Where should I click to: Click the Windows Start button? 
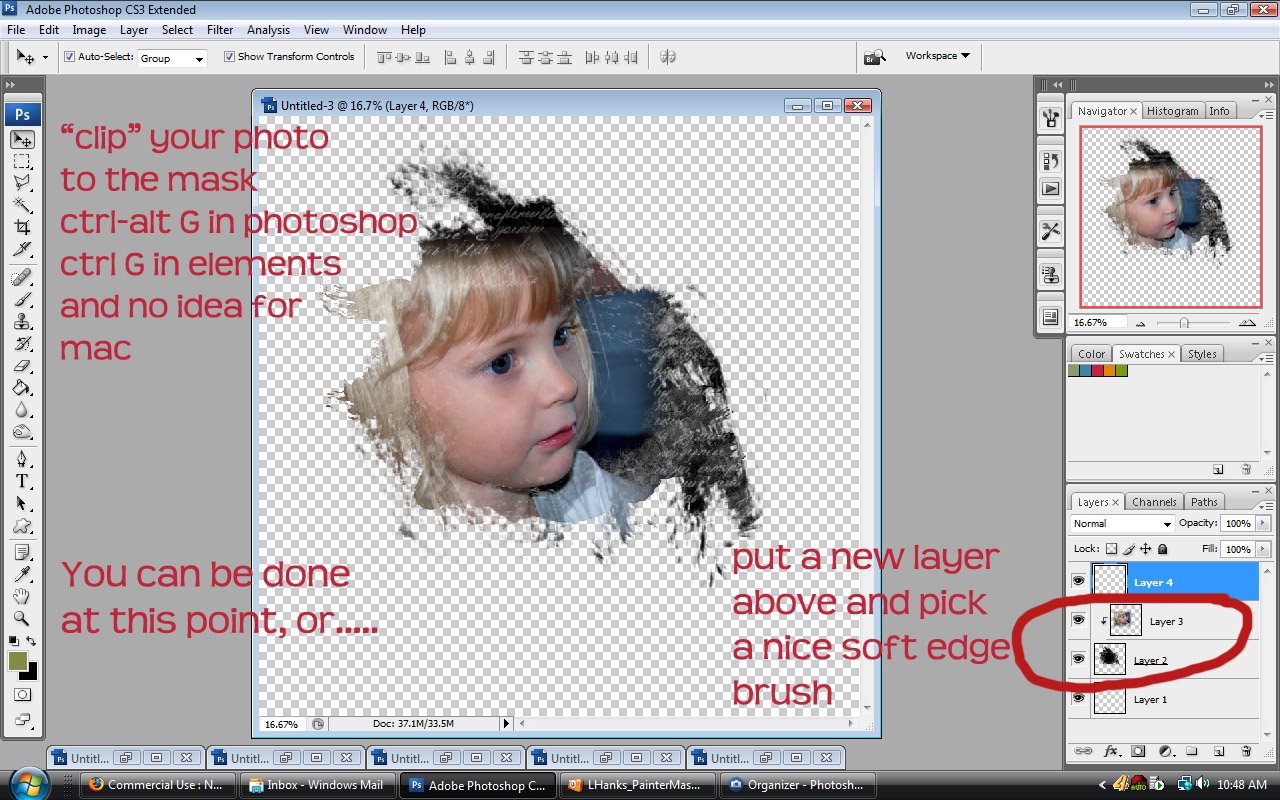[27, 783]
